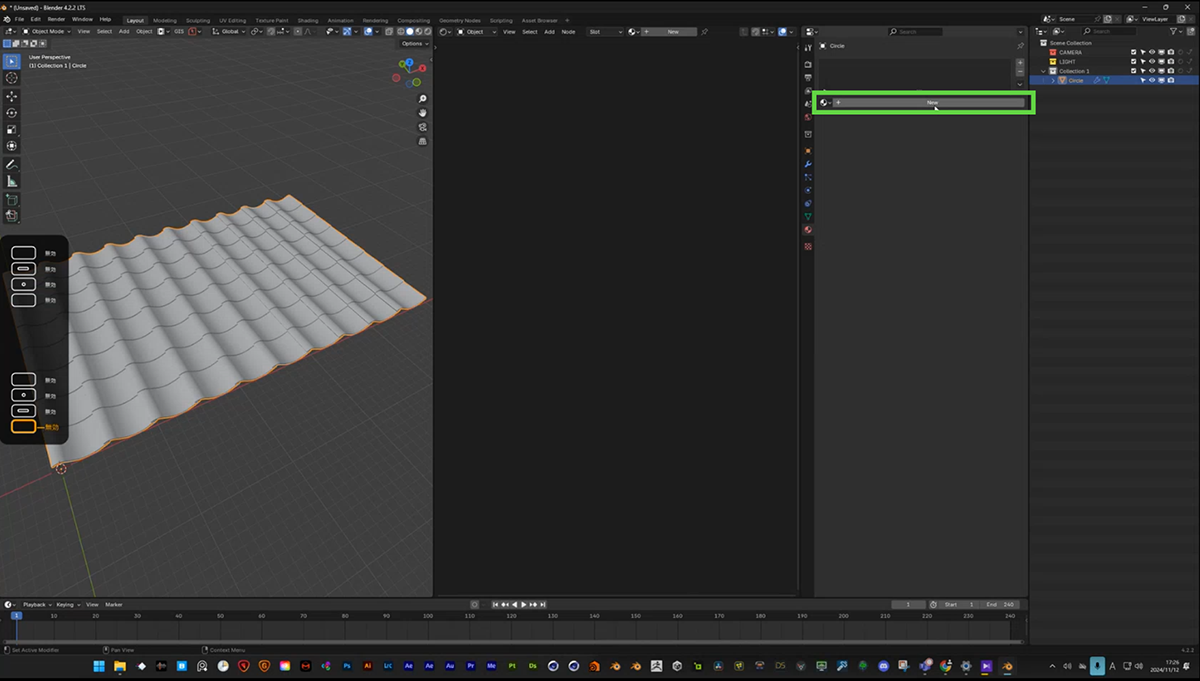Open Node menu in shader editor

coord(568,31)
